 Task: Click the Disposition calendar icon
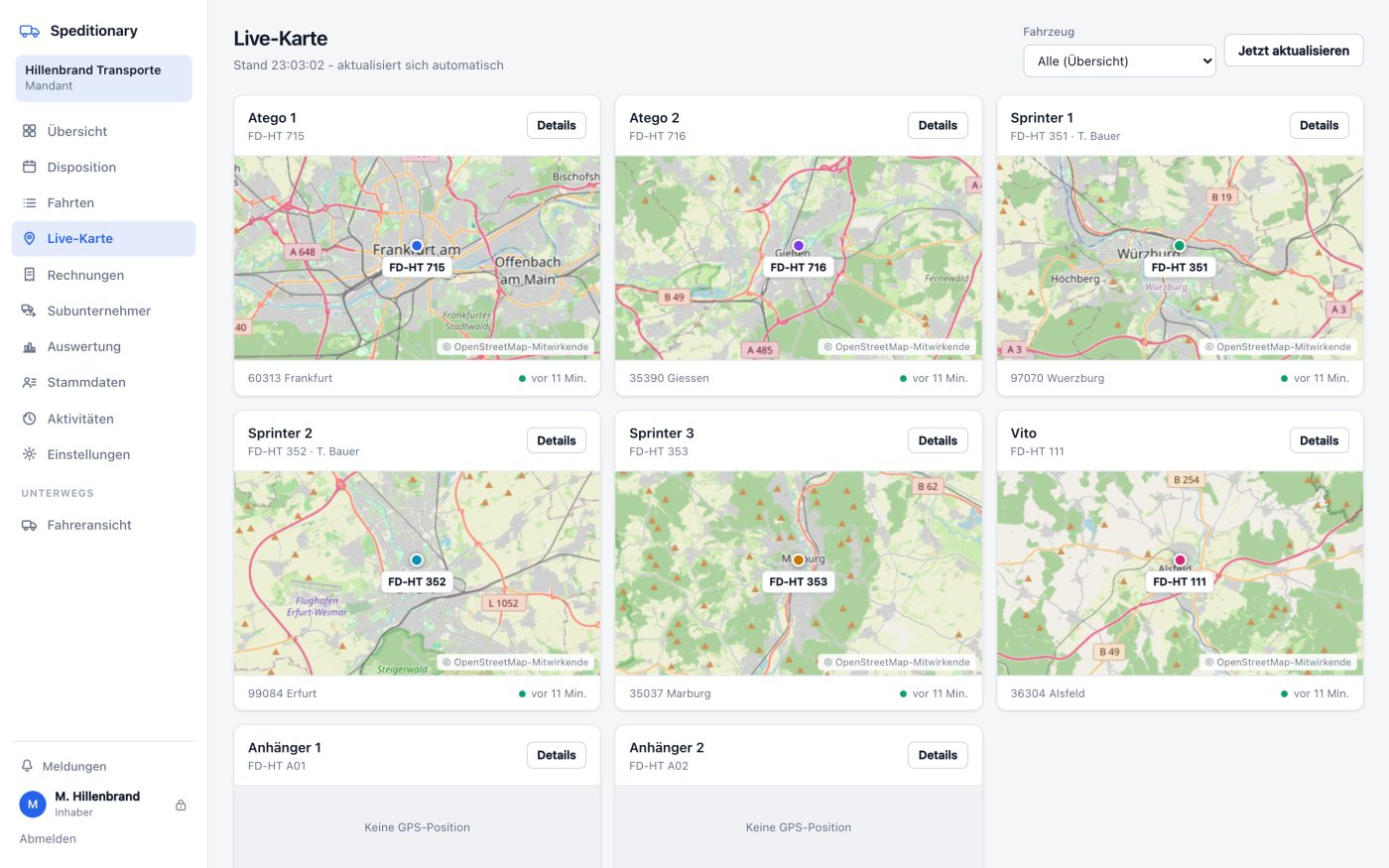tap(30, 167)
